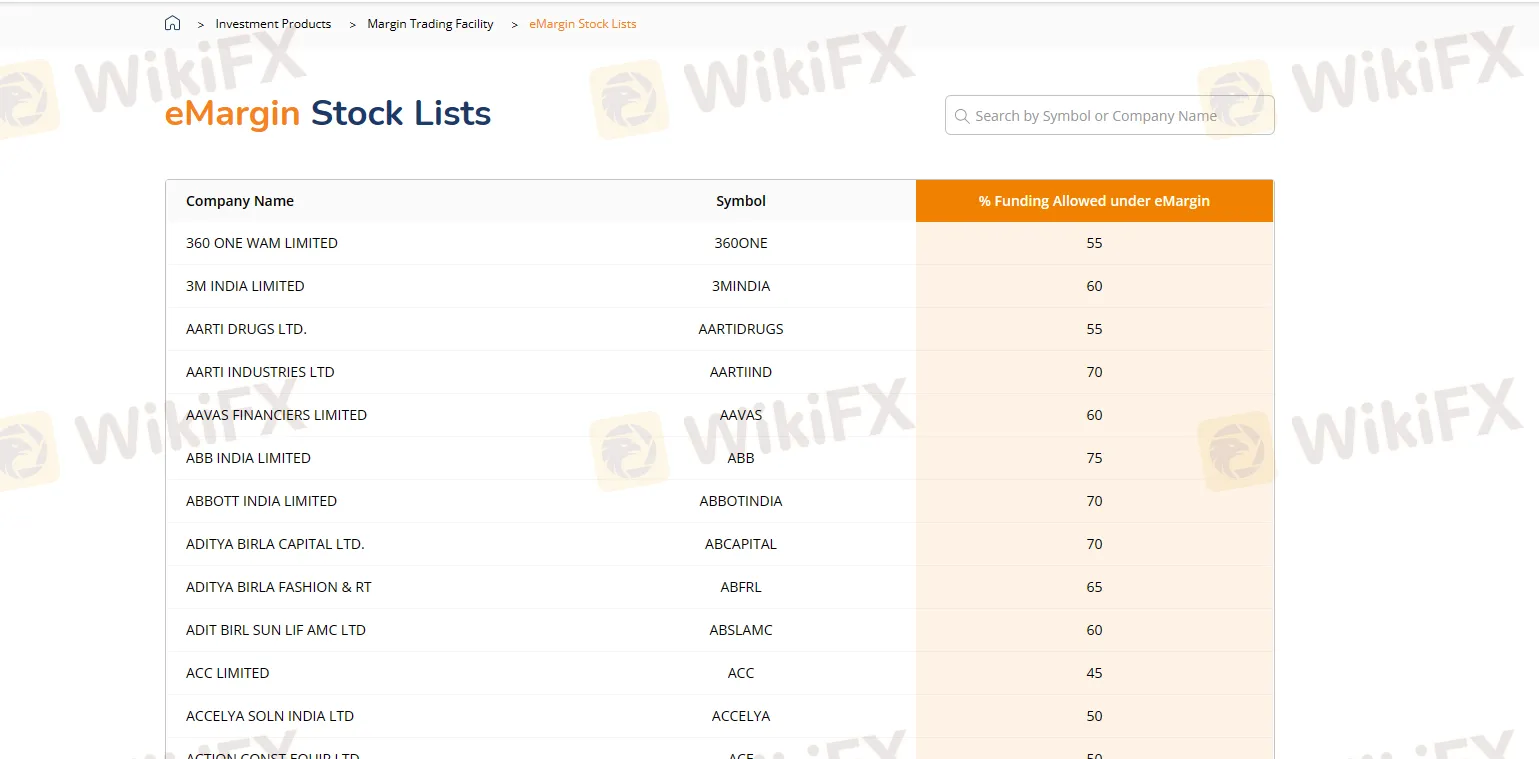Click the AARTIDRUGS symbol cell
Image resolution: width=1539 pixels, height=759 pixels.
pyautogui.click(x=740, y=329)
